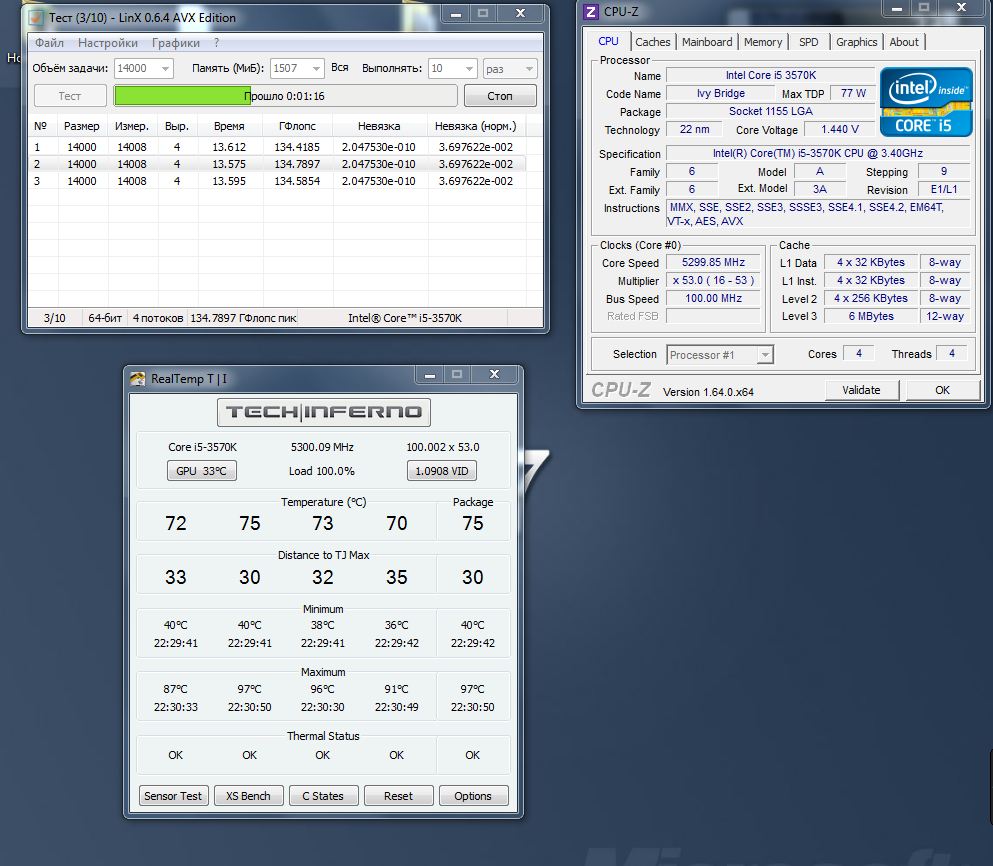Open the Настройки menu in LinX
This screenshot has height=866, width=993.
tap(108, 43)
